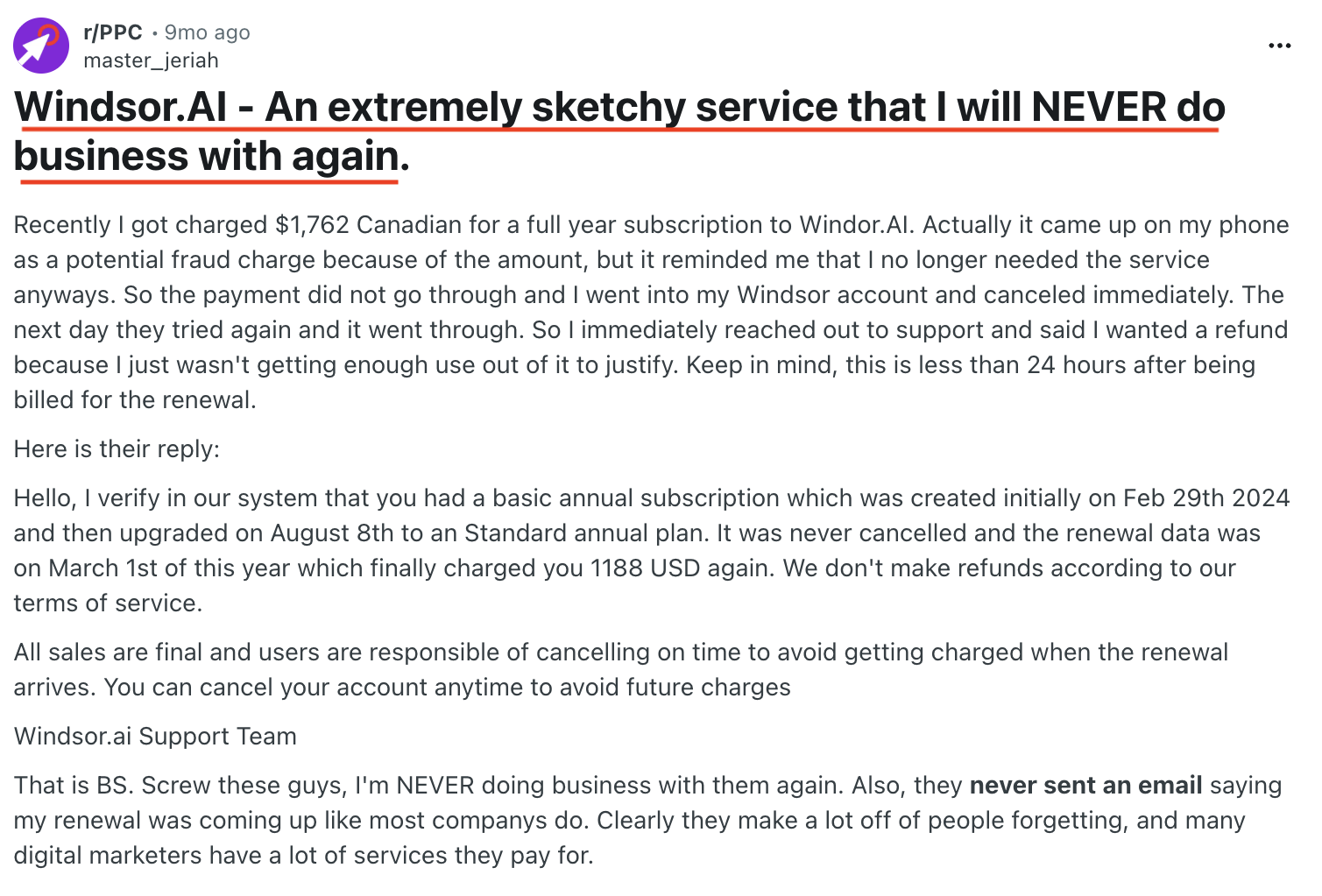Click the "Windsor.ai Support Team" signature line
Screen dimensions: 1322x896
pos(154,736)
